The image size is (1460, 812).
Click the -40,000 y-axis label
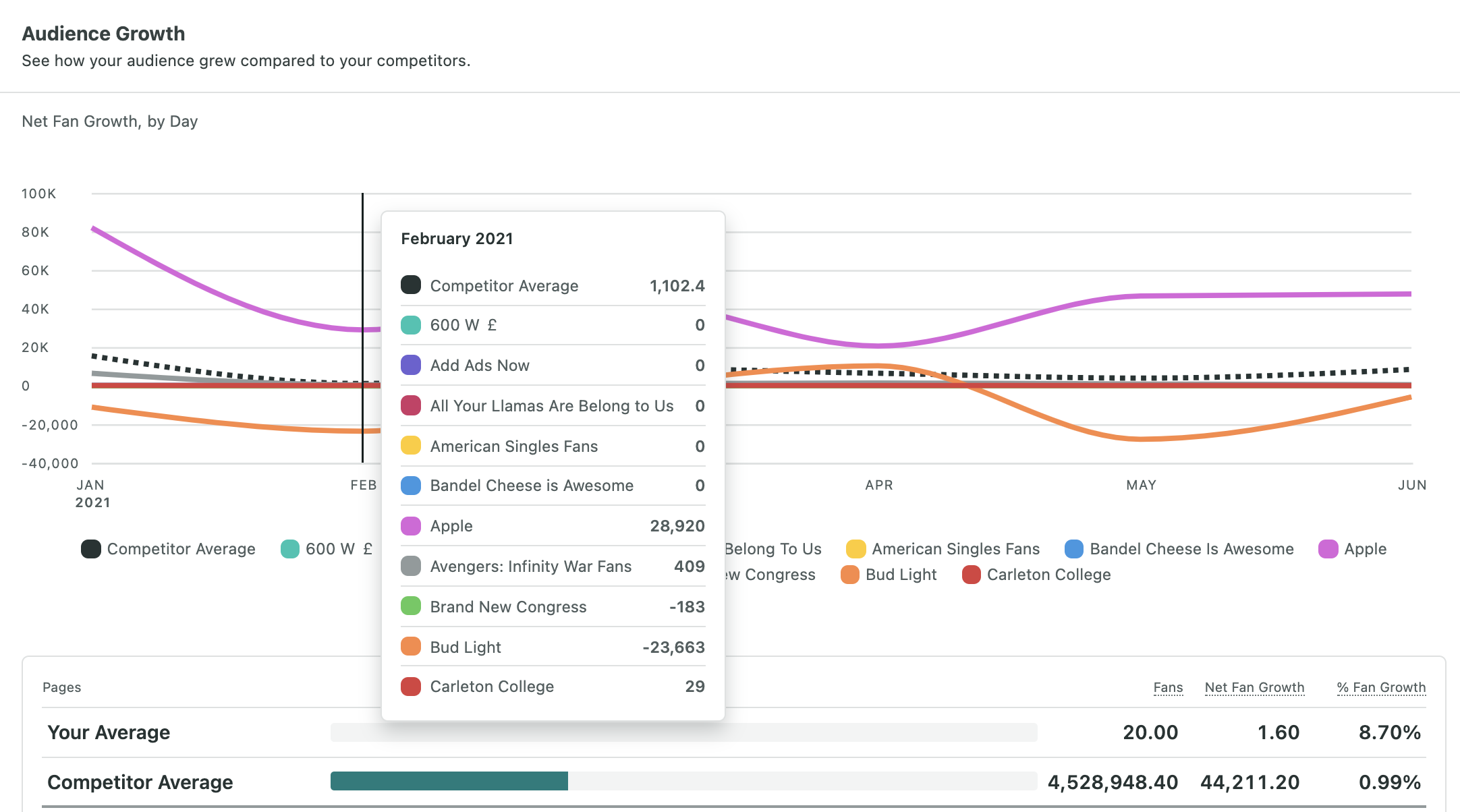click(50, 463)
